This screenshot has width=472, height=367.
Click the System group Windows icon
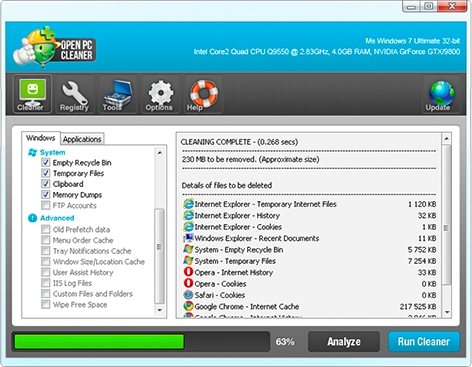(x=32, y=152)
